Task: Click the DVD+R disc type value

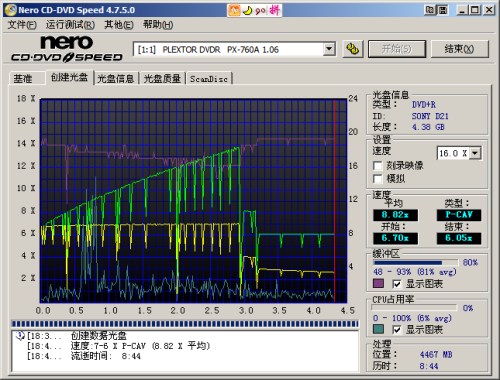Action: click(424, 105)
